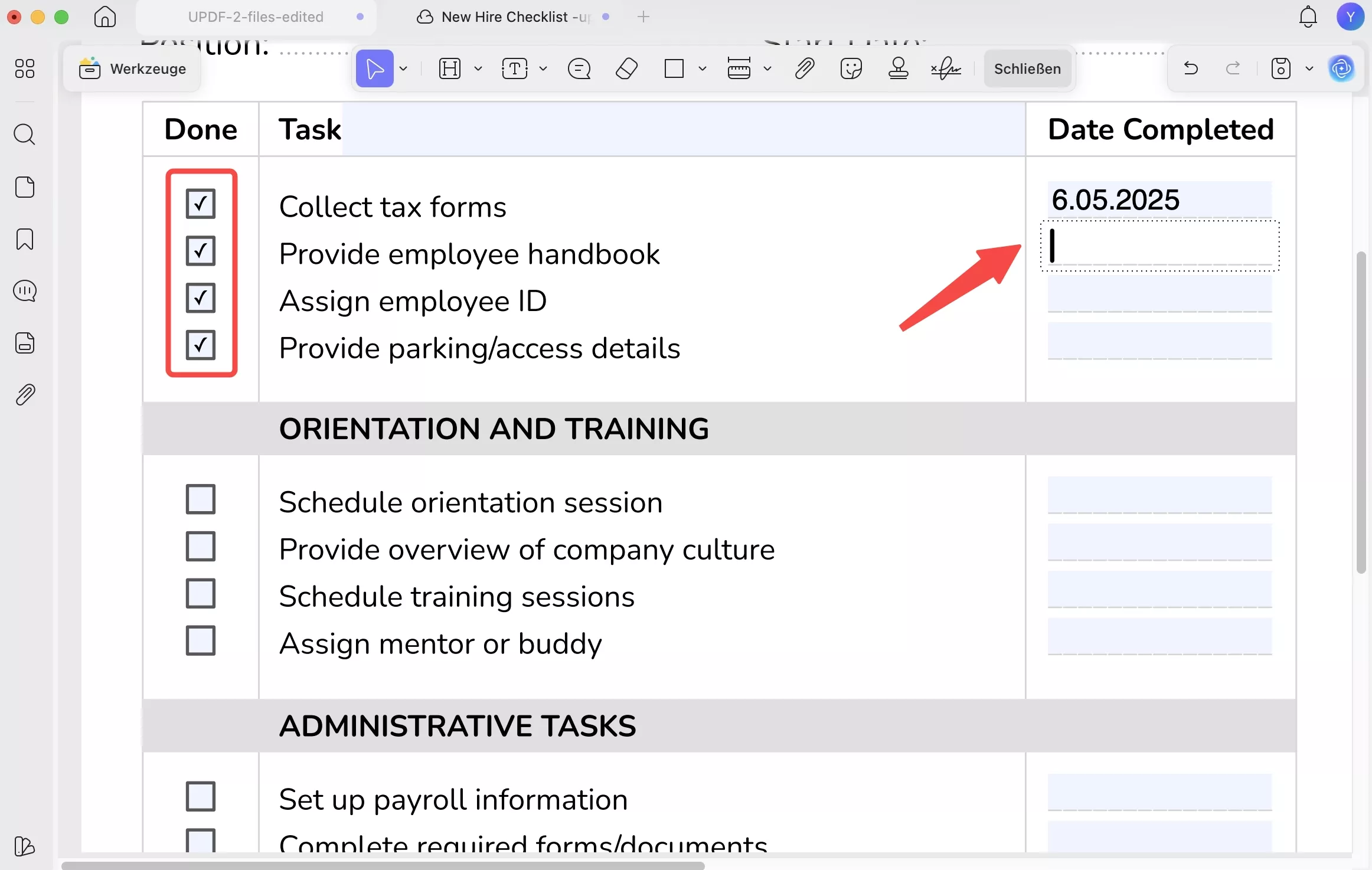This screenshot has width=1372, height=870.
Task: Click the Schließen button
Action: pyautogui.click(x=1027, y=69)
